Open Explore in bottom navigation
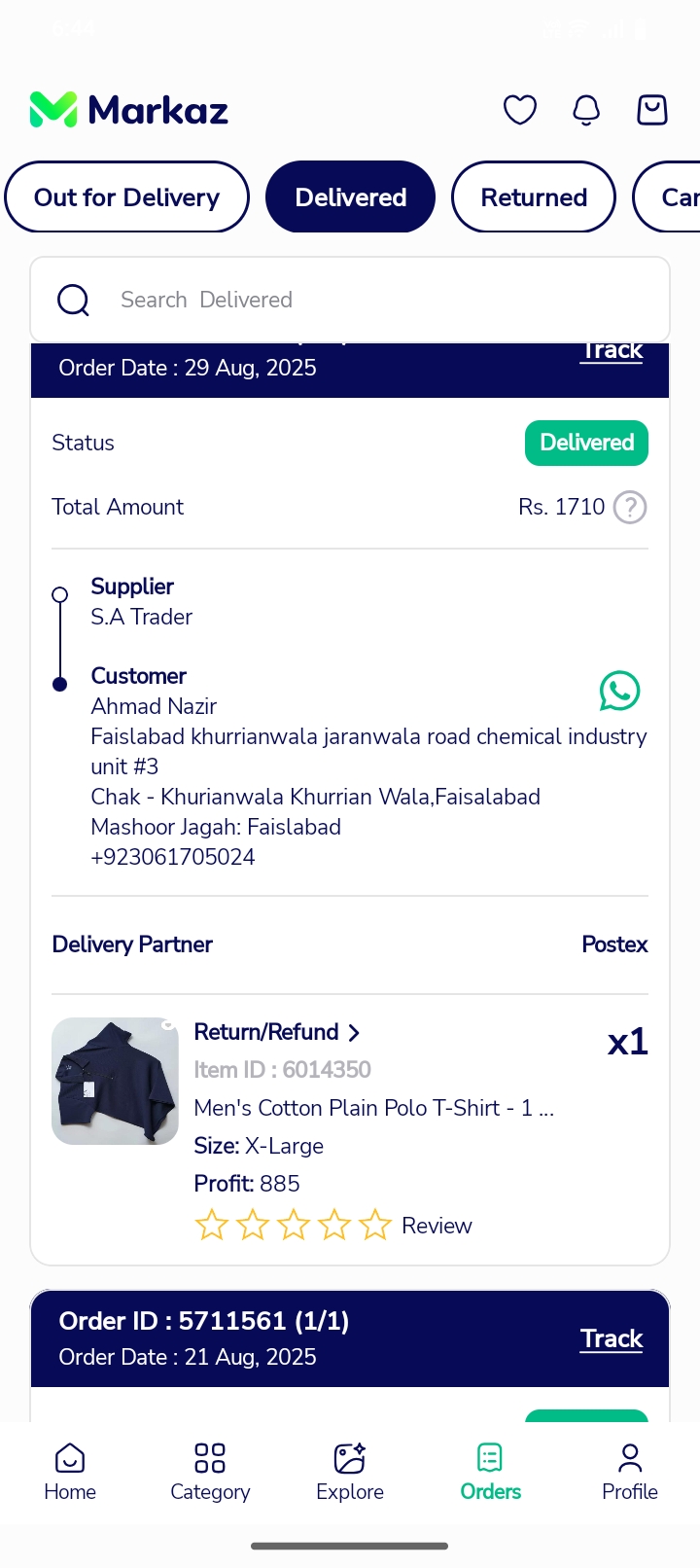This screenshot has width=700, height=1568. click(x=350, y=1472)
